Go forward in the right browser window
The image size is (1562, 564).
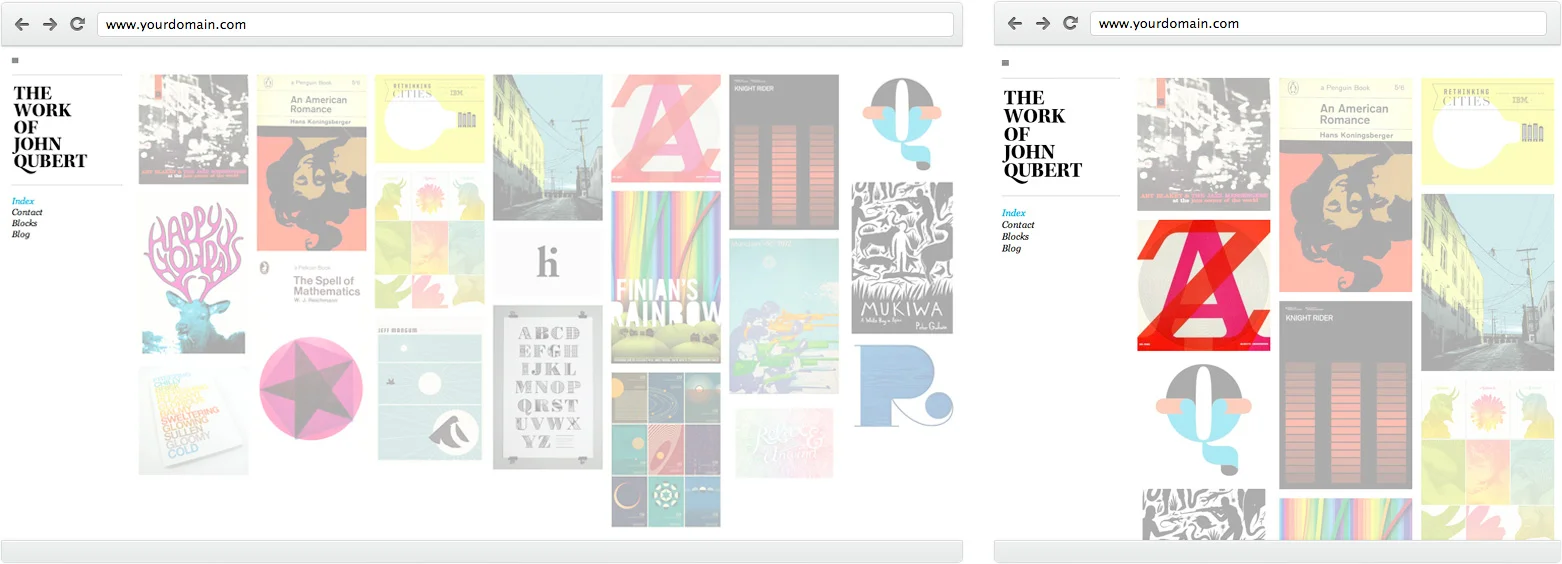point(1043,23)
